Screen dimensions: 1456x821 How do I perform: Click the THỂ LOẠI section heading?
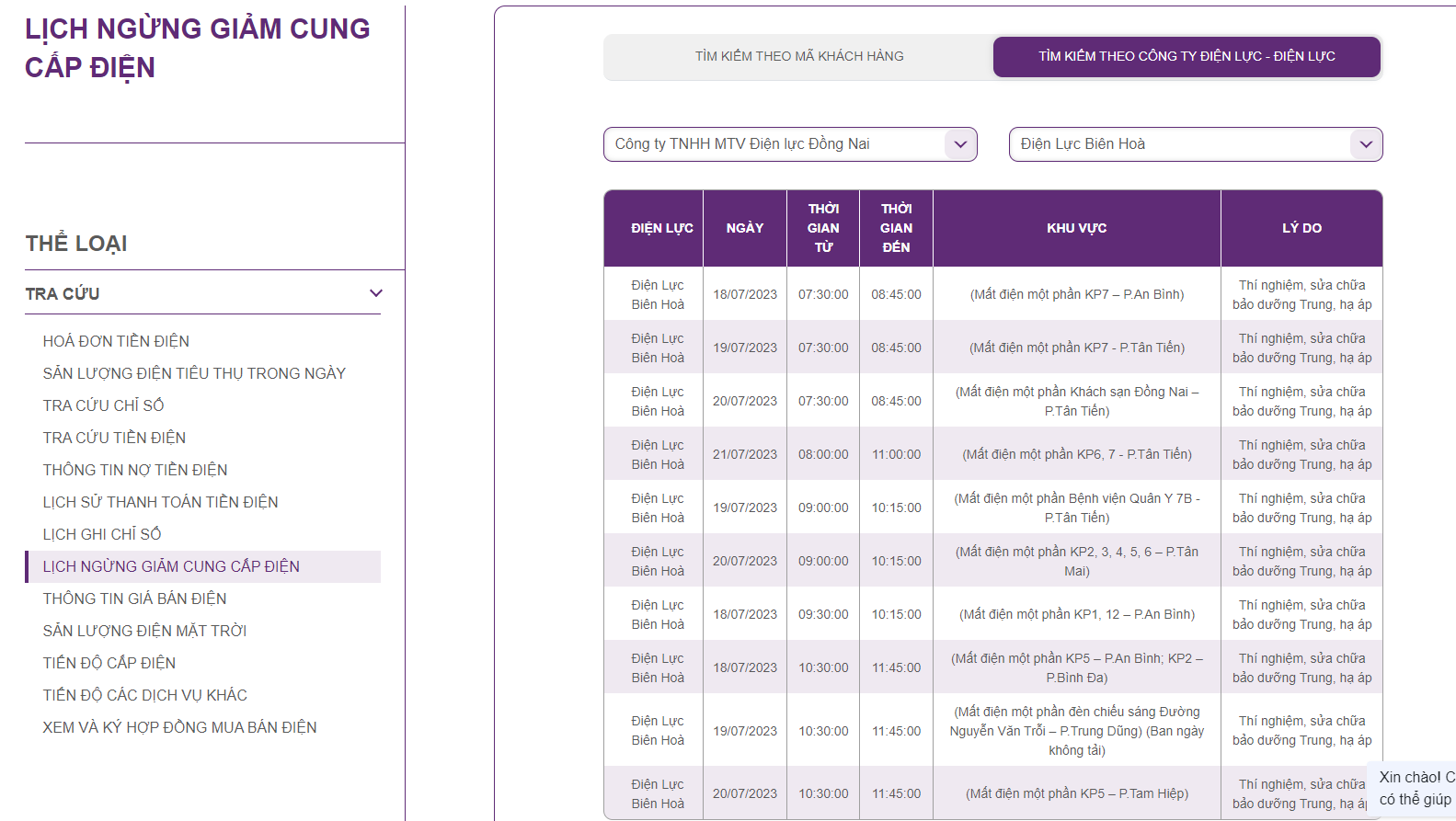[x=76, y=244]
